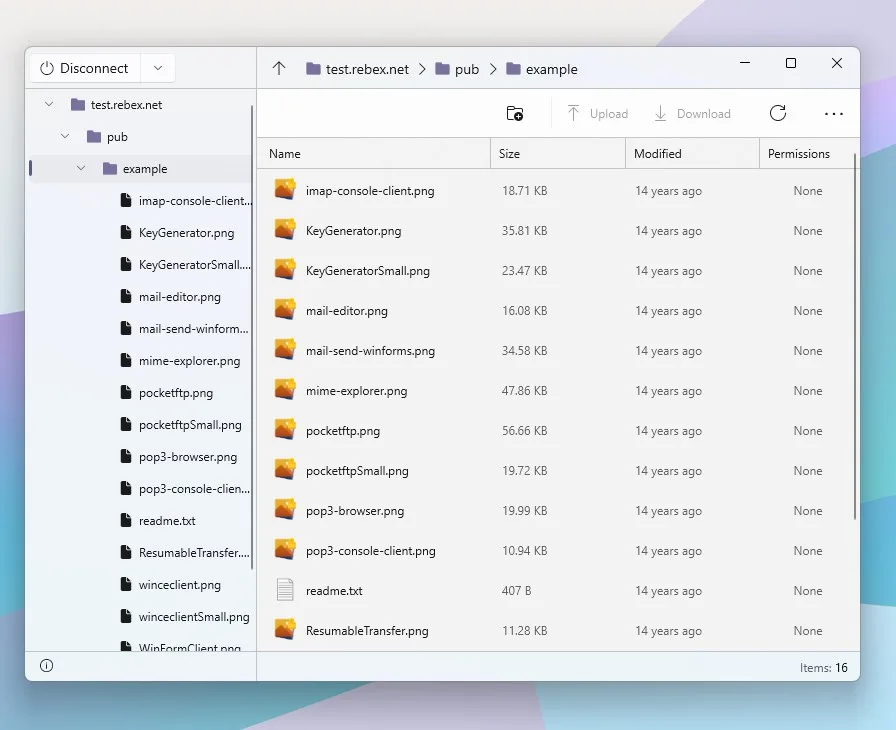
Task: Click the 47.86 KB size cell
Action: 525,391
